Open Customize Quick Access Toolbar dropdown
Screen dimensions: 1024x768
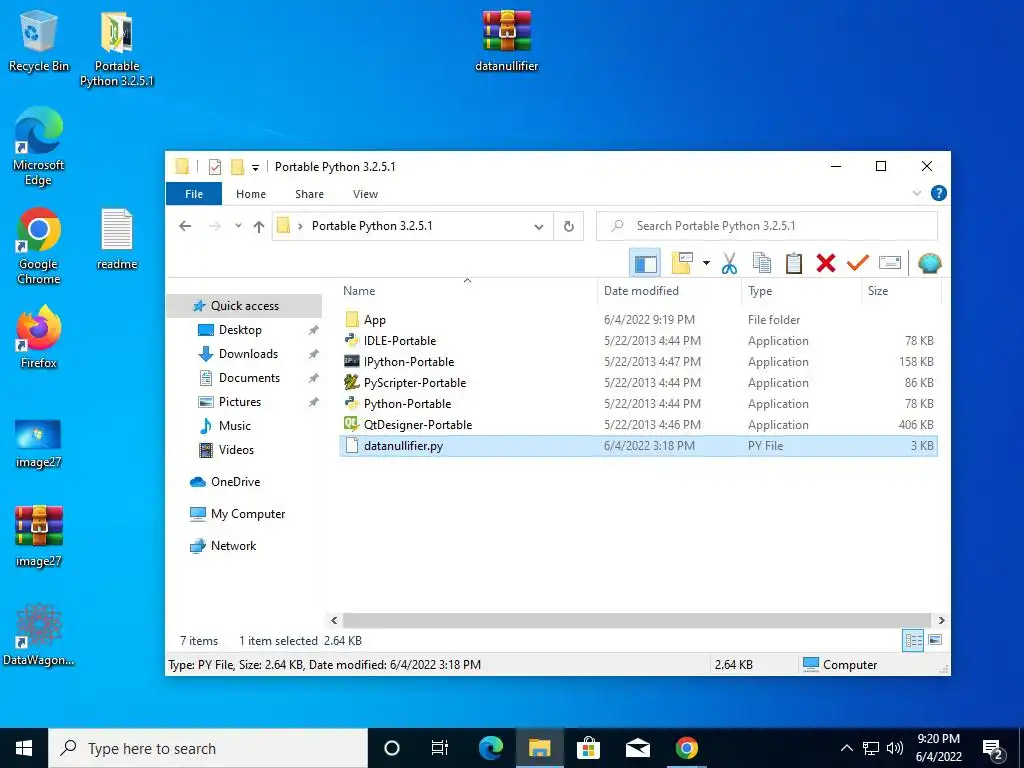[255, 168]
